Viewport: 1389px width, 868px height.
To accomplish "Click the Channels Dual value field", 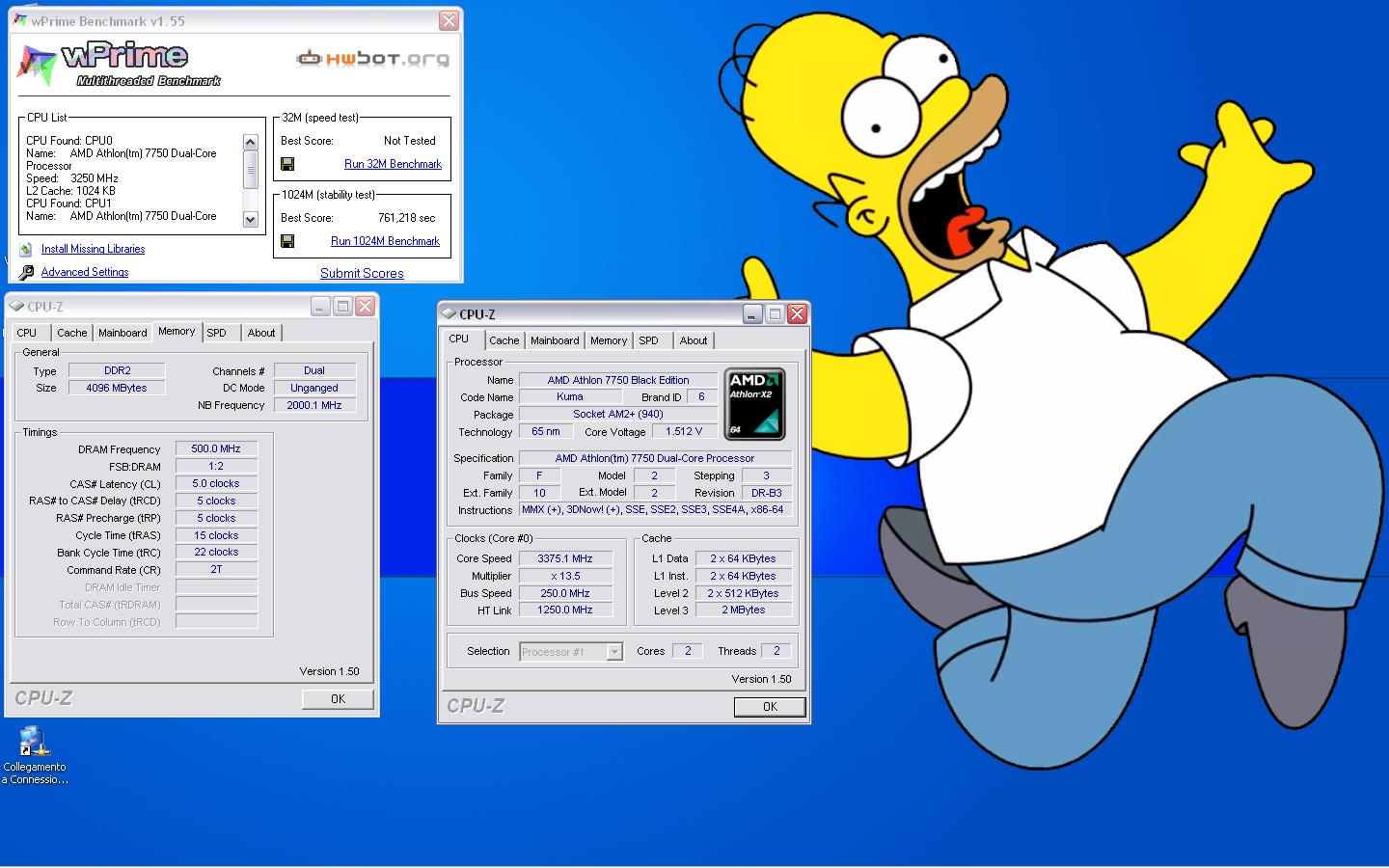I will 314,370.
